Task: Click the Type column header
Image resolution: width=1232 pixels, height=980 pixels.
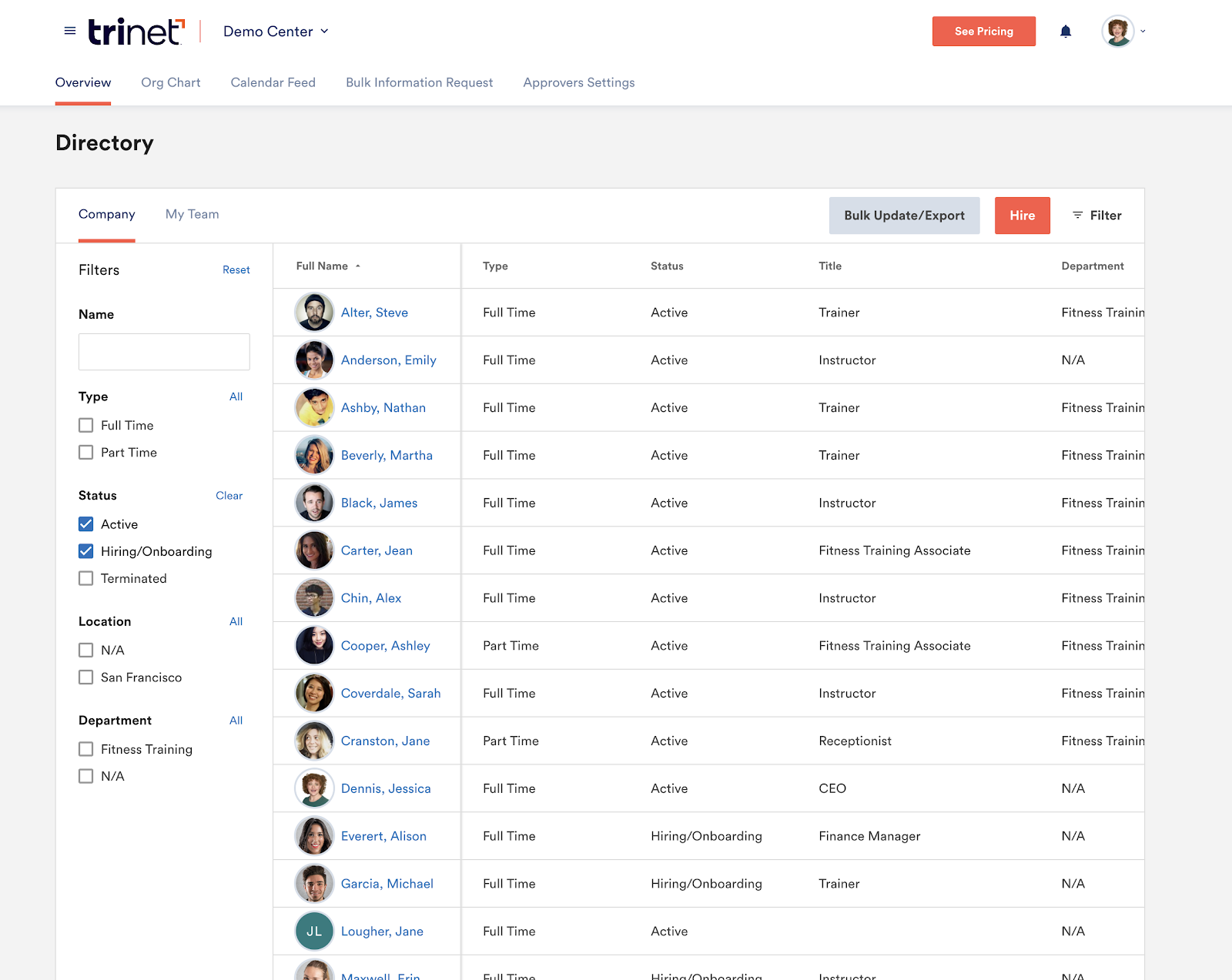Action: [x=495, y=266]
